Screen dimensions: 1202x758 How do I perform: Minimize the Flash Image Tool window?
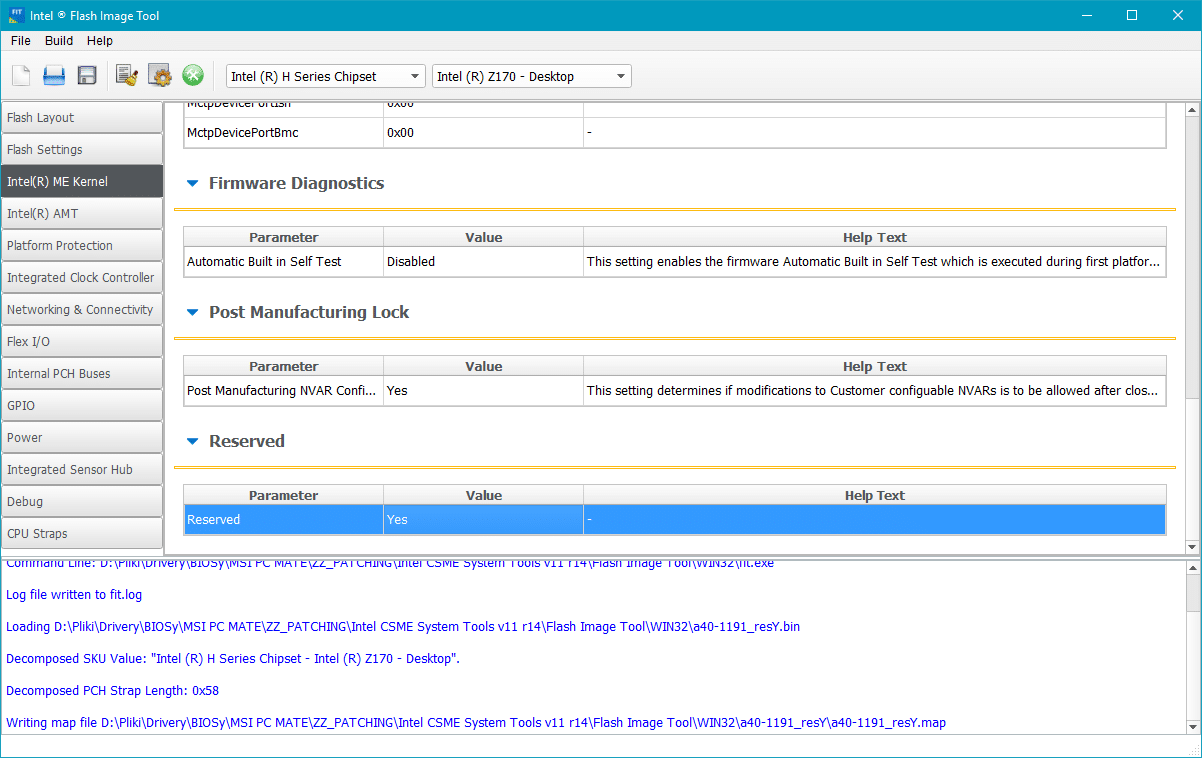click(1086, 15)
